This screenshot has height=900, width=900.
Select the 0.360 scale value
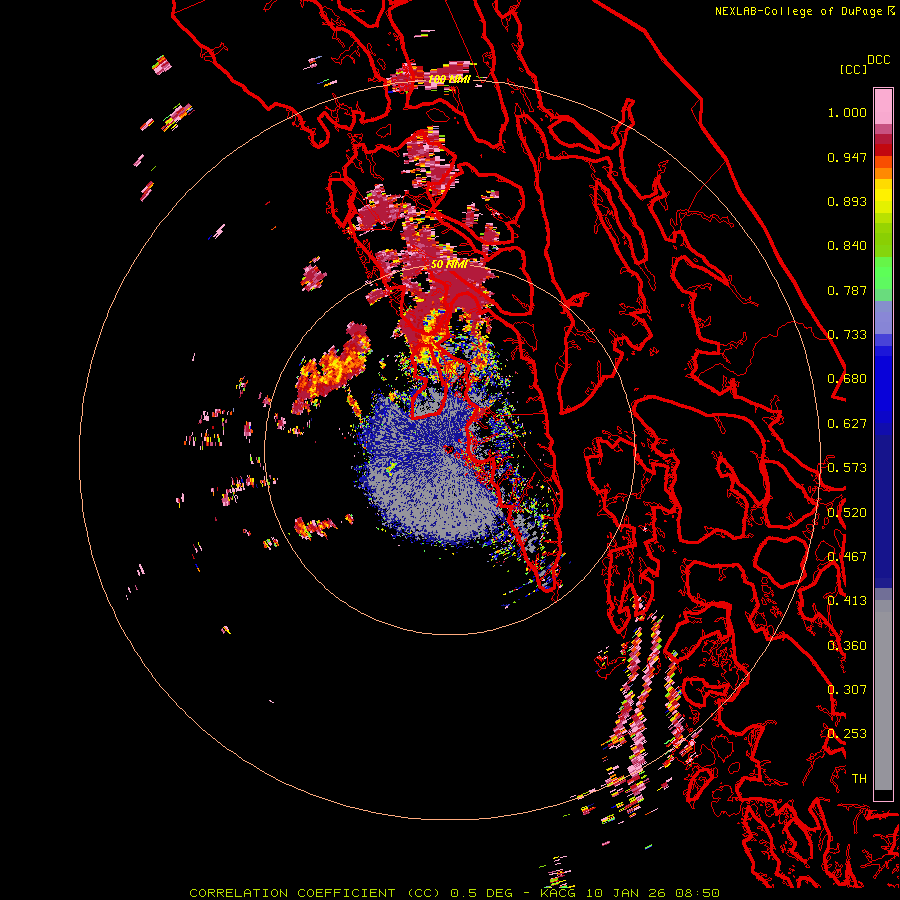[847, 646]
